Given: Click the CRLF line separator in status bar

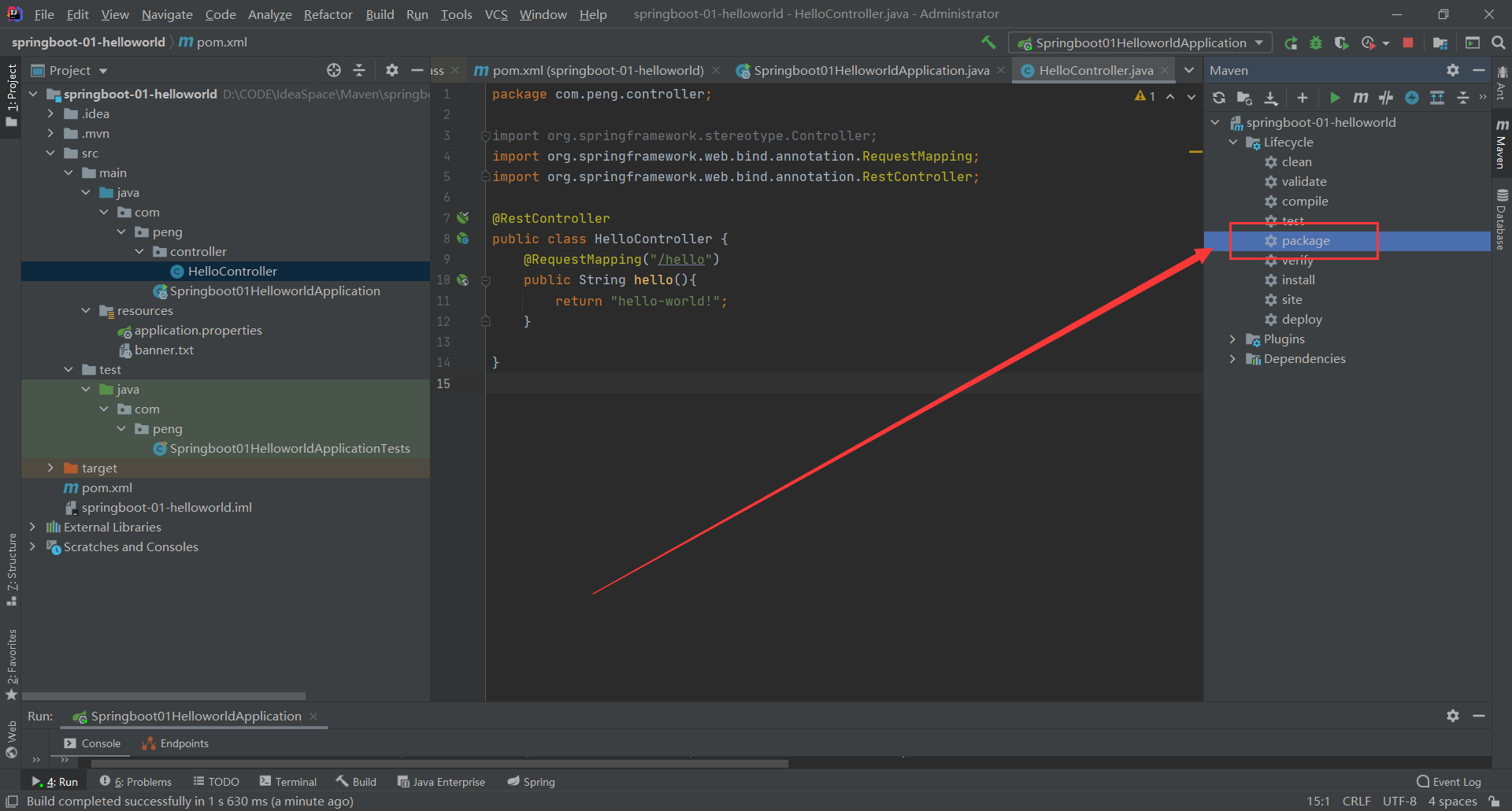Looking at the screenshot, I should click(1356, 802).
